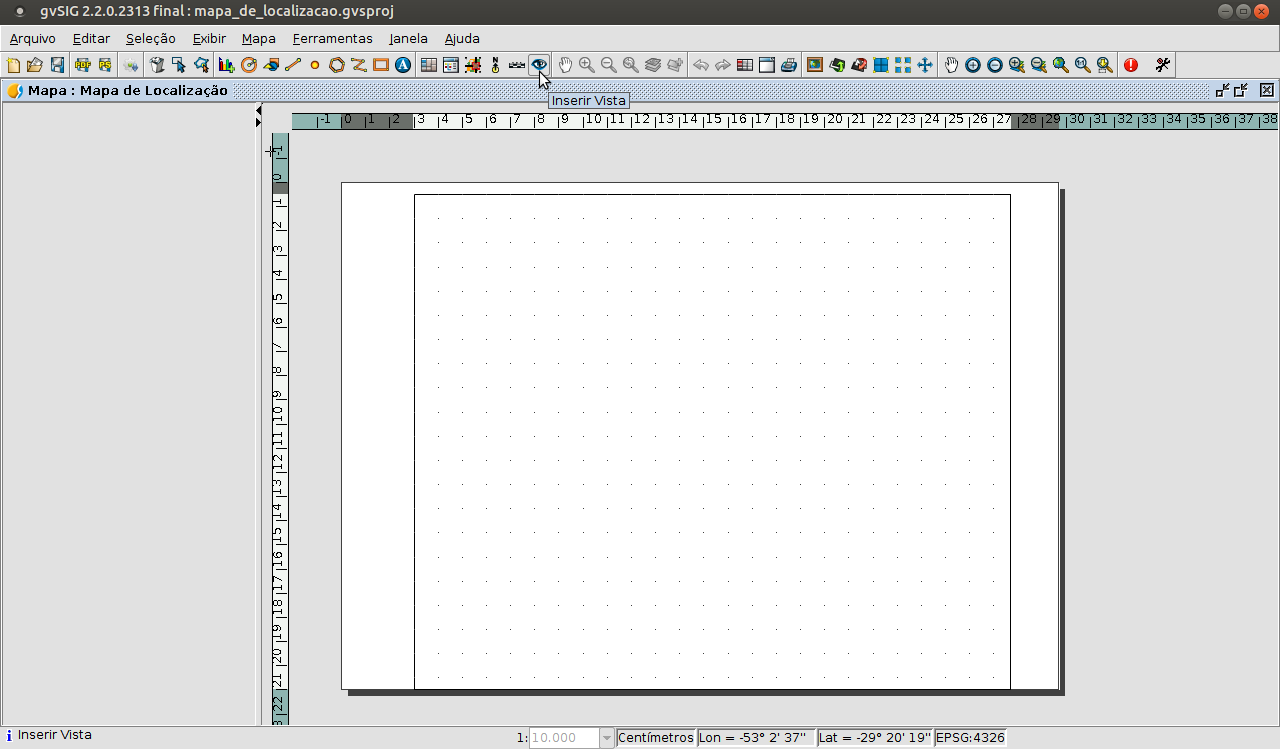
Task: Open the scale dropdown arrow
Action: 606,738
